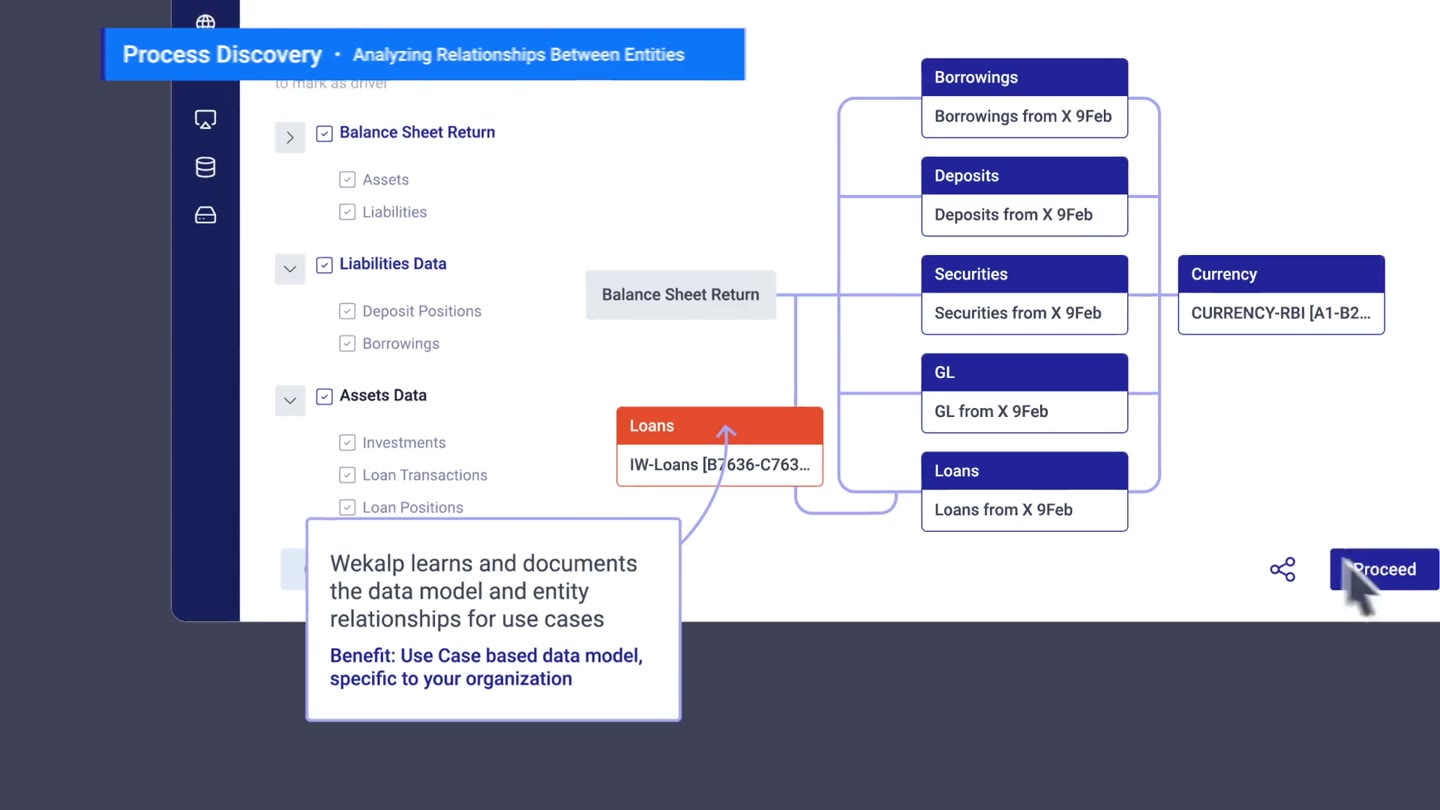1440x810 pixels.
Task: Open the globe icon in the sidebar
Action: pyautogui.click(x=205, y=22)
